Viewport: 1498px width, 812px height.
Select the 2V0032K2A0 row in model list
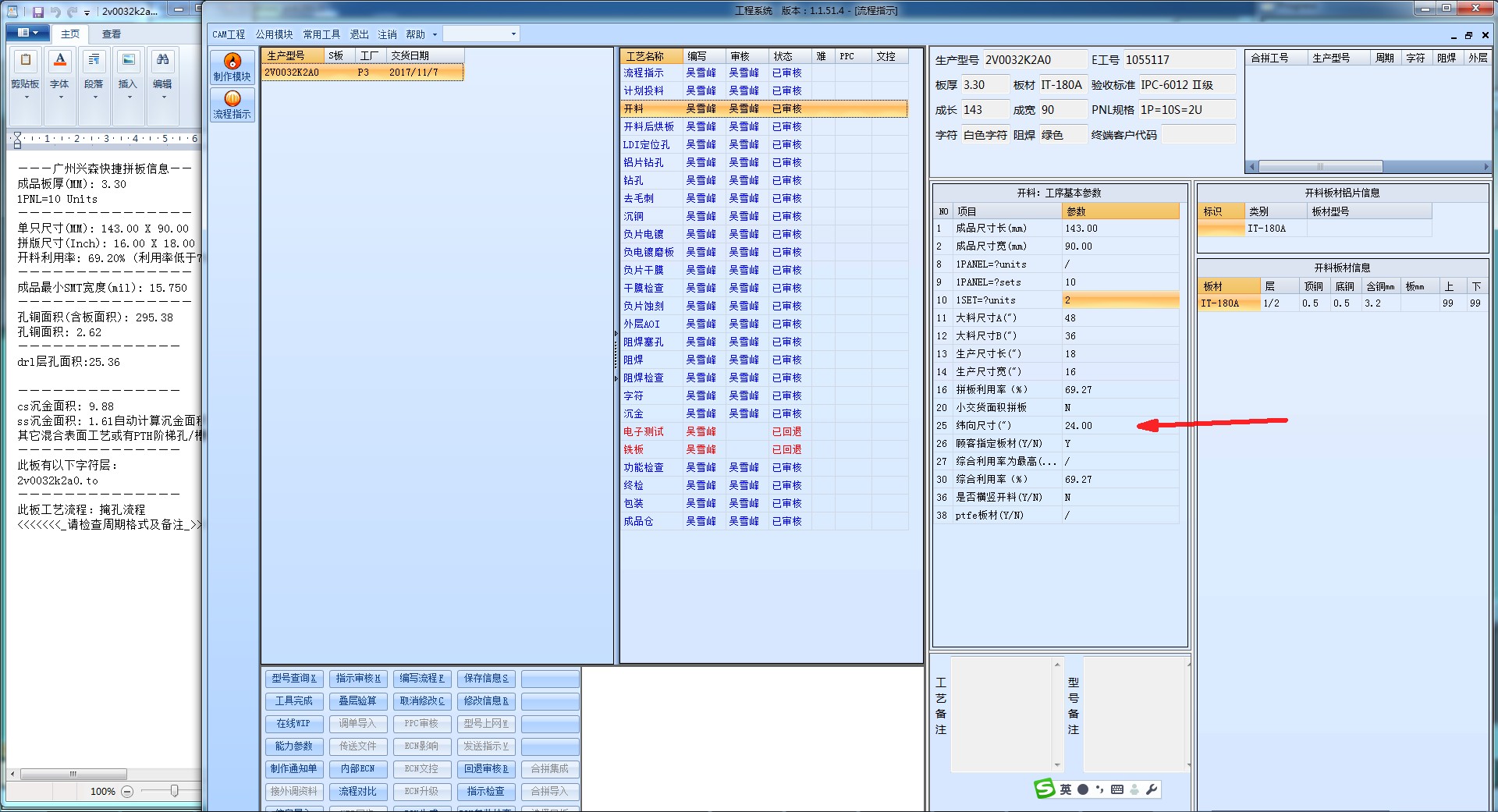[363, 73]
